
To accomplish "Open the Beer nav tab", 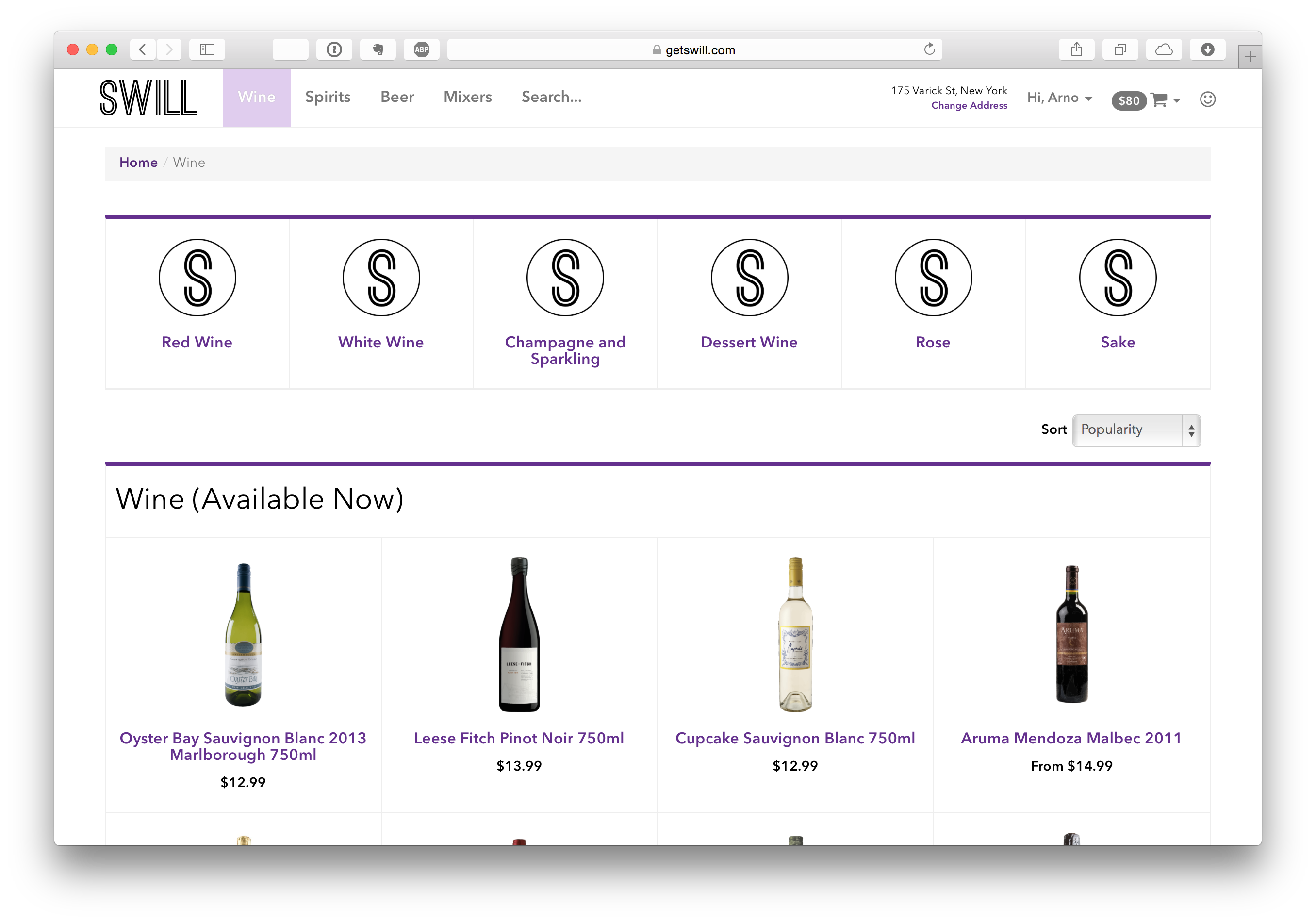I will (397, 97).
